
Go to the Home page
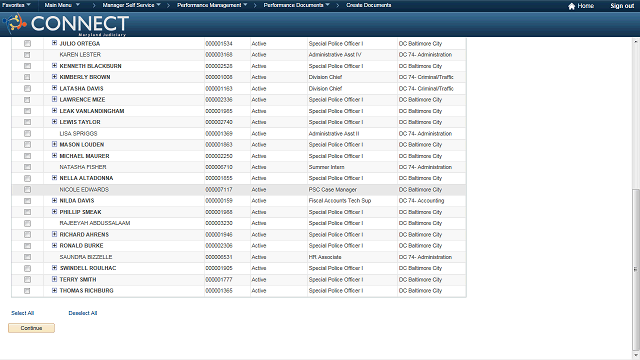click(x=581, y=6)
